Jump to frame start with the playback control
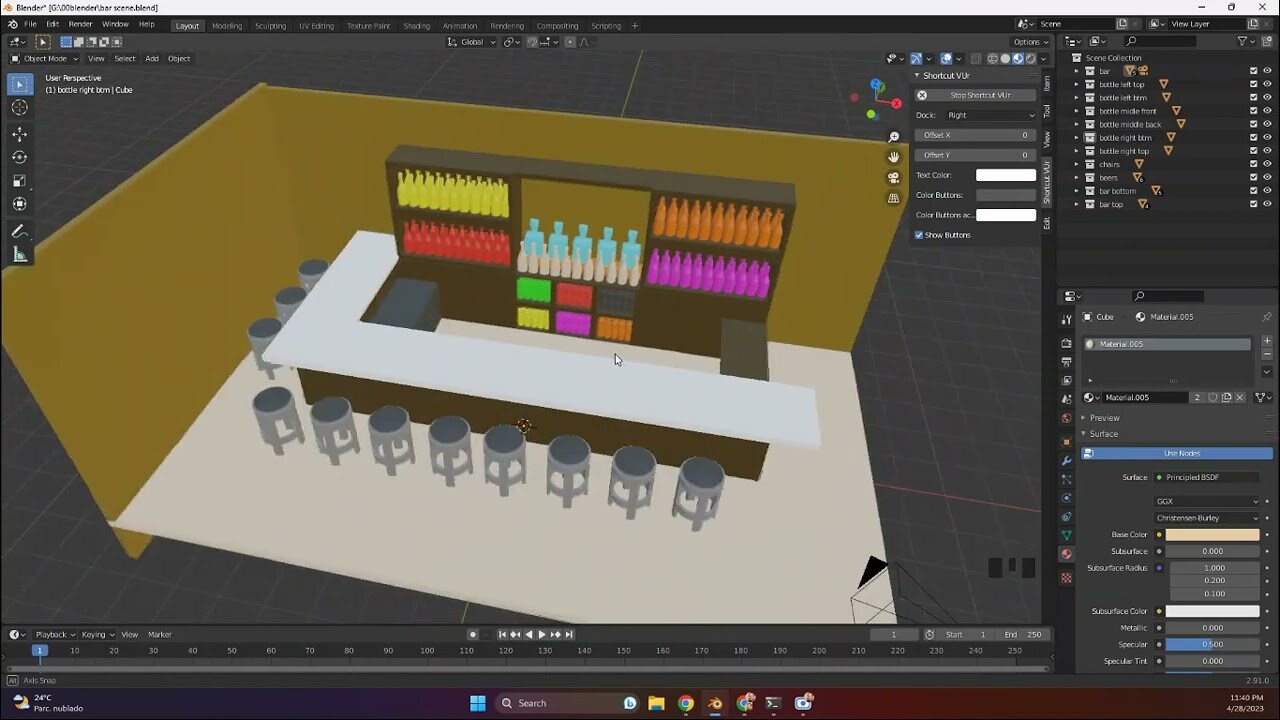This screenshot has width=1280, height=720. [x=503, y=634]
